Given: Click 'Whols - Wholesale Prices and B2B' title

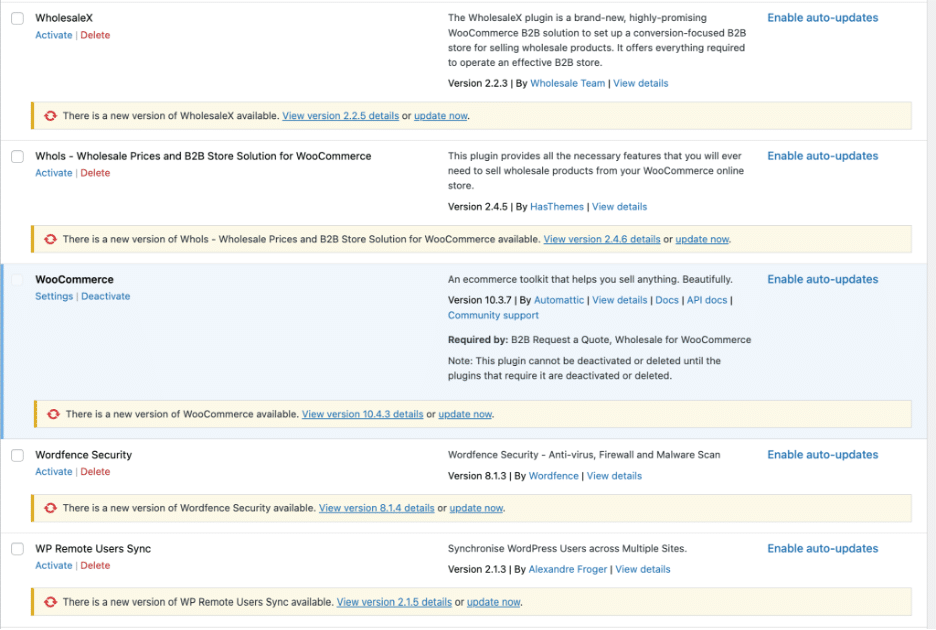Looking at the screenshot, I should pyautogui.click(x=203, y=156).
